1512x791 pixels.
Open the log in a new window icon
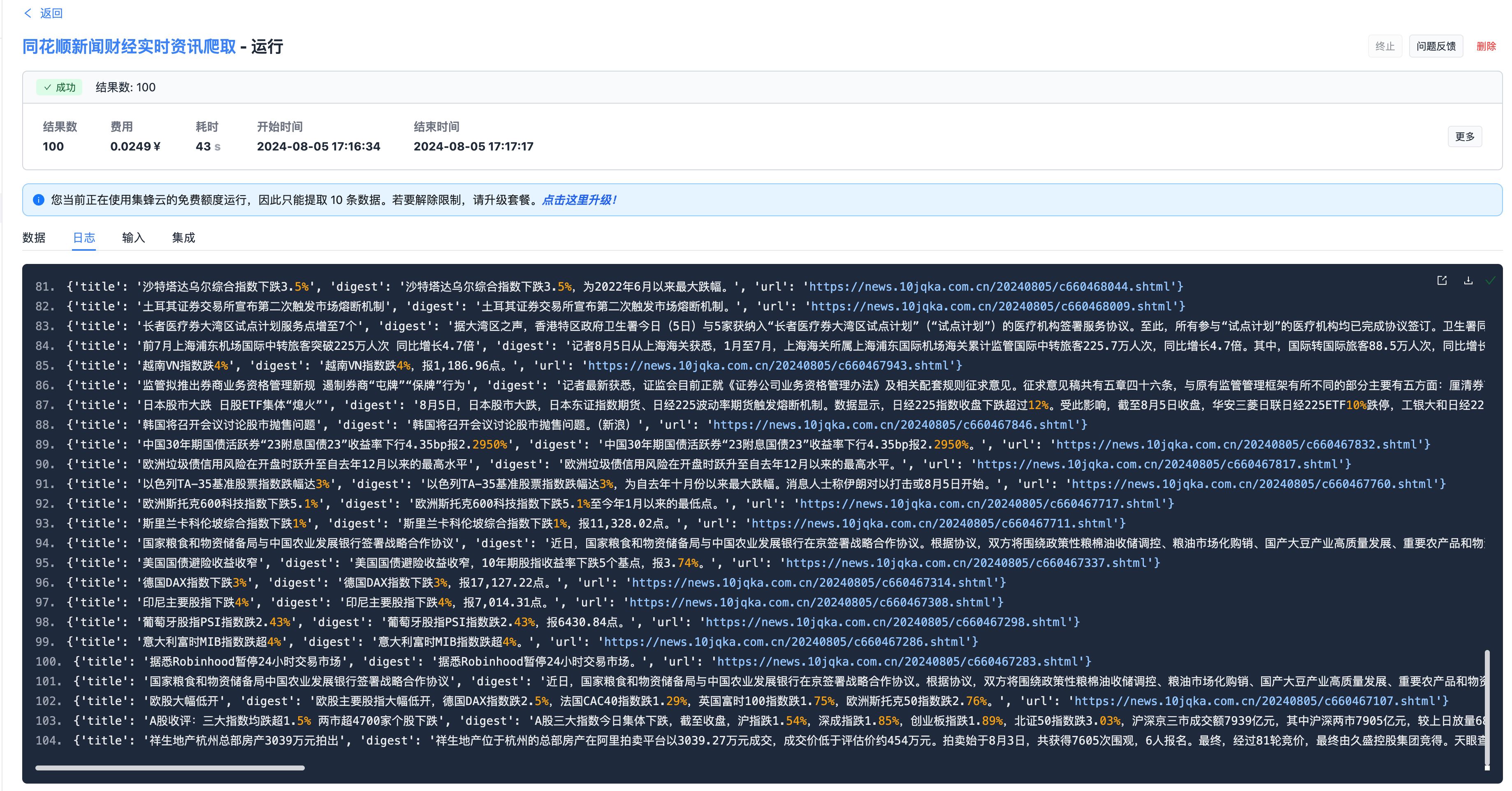1442,280
